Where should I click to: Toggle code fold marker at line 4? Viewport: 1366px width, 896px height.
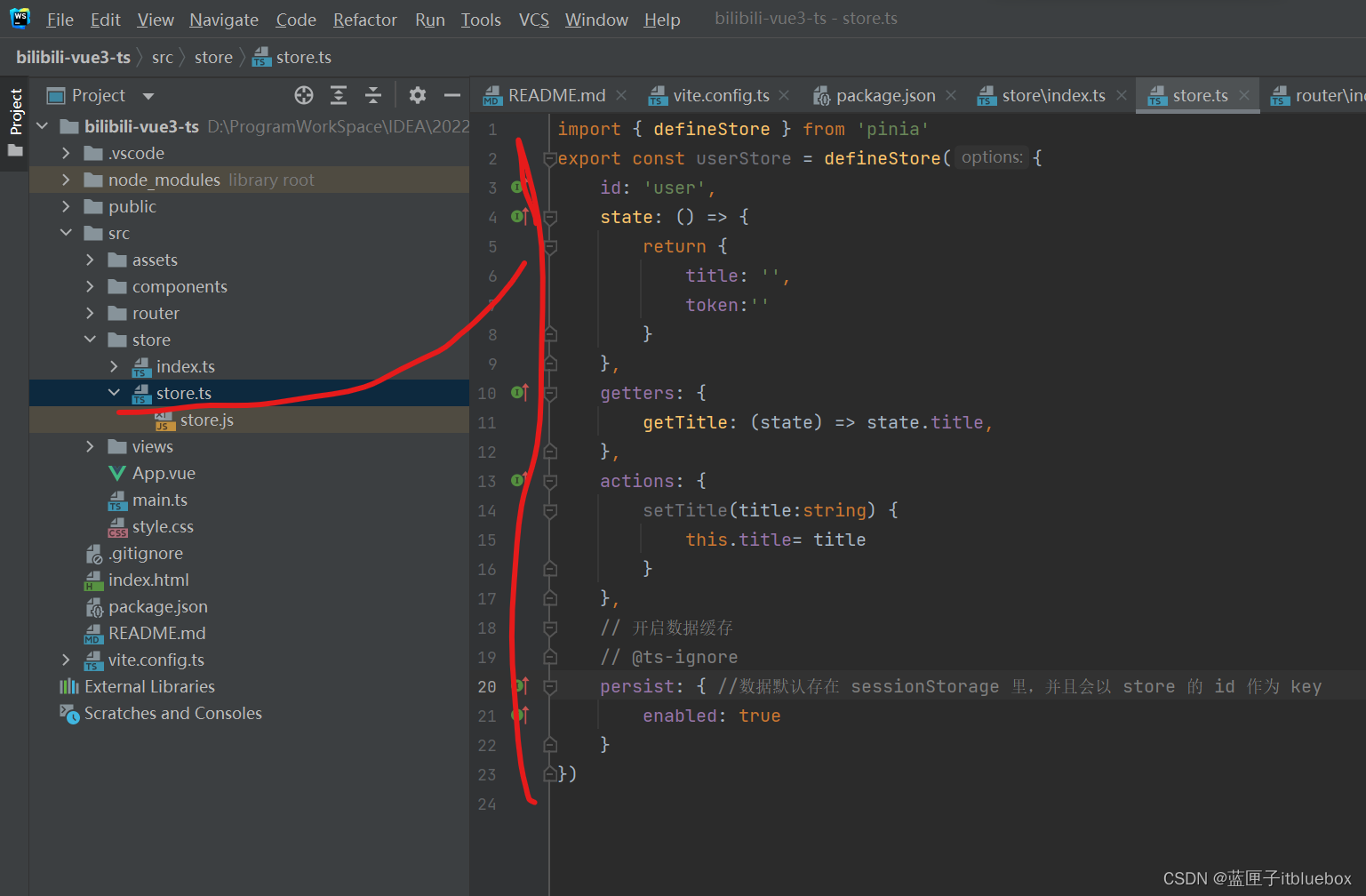point(550,218)
